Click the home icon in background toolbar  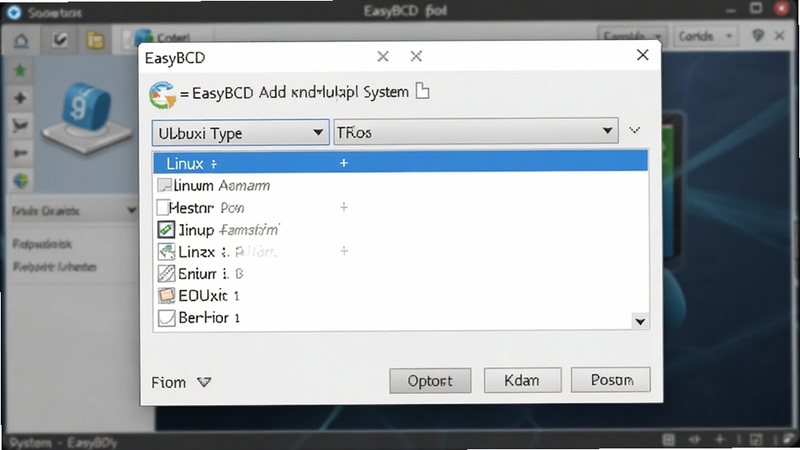coord(21,40)
